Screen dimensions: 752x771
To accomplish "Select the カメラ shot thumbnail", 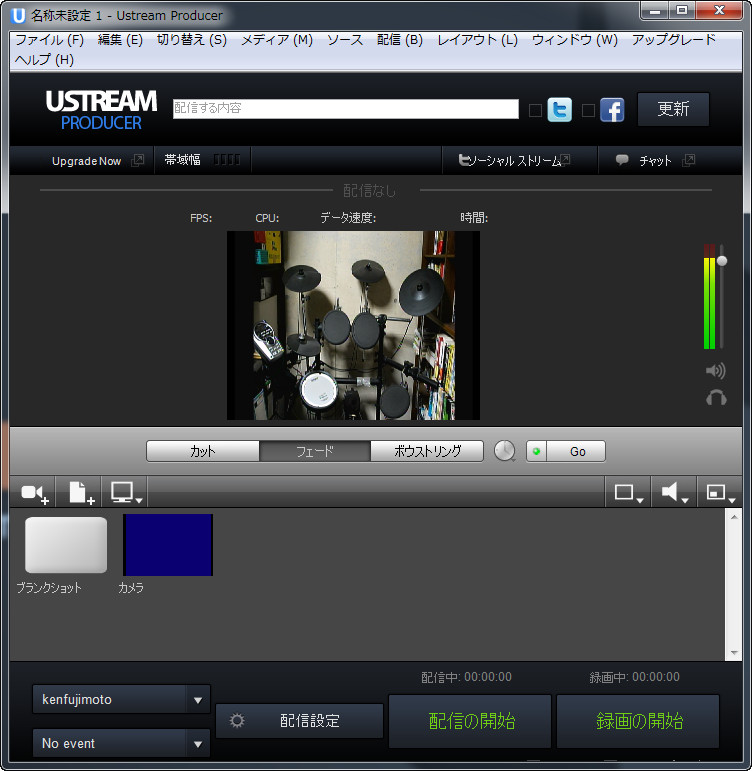I will [168, 545].
